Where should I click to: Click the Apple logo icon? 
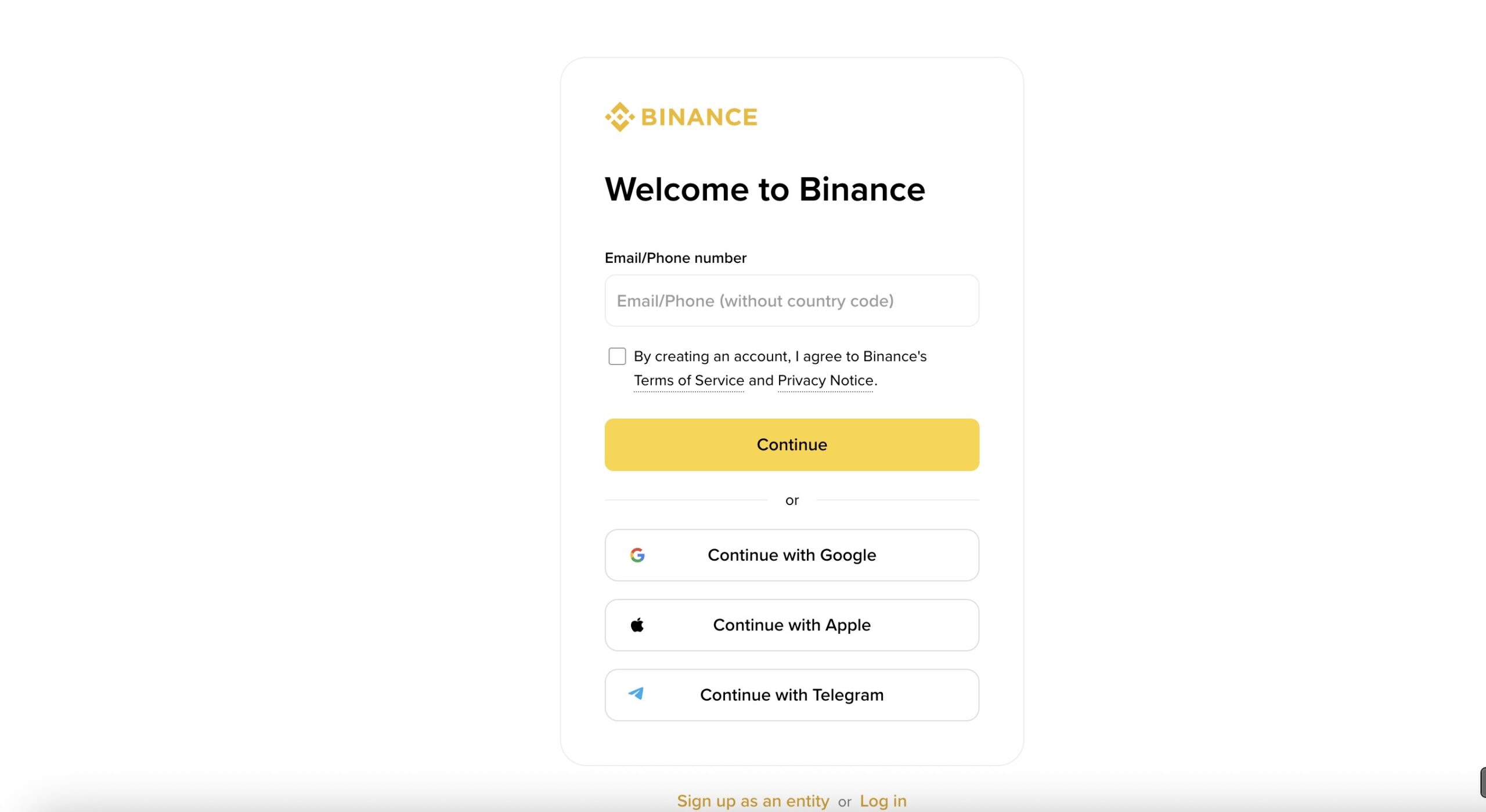(639, 625)
